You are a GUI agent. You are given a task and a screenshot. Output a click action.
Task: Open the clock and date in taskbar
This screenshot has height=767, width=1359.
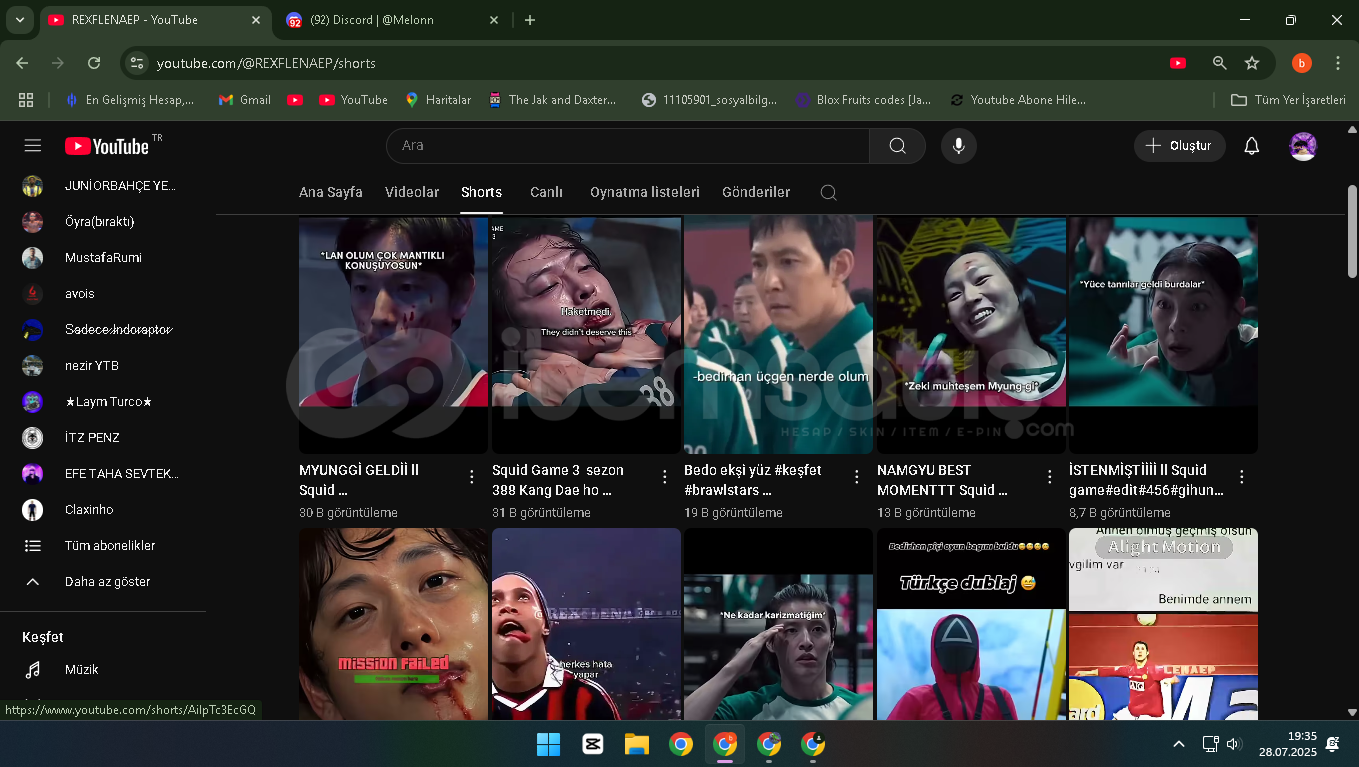point(1287,744)
